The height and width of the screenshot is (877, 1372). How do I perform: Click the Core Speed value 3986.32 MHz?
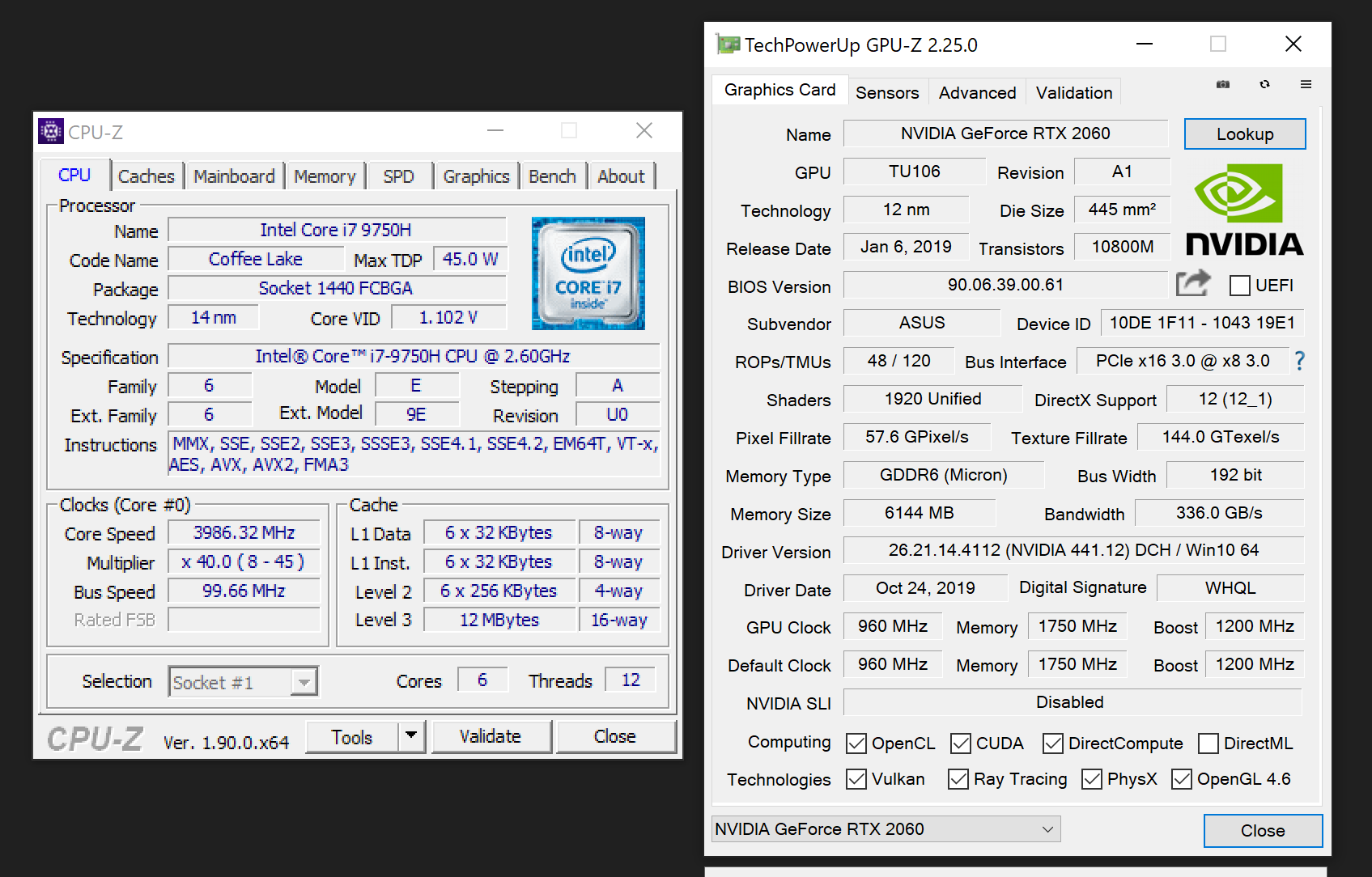coord(244,532)
